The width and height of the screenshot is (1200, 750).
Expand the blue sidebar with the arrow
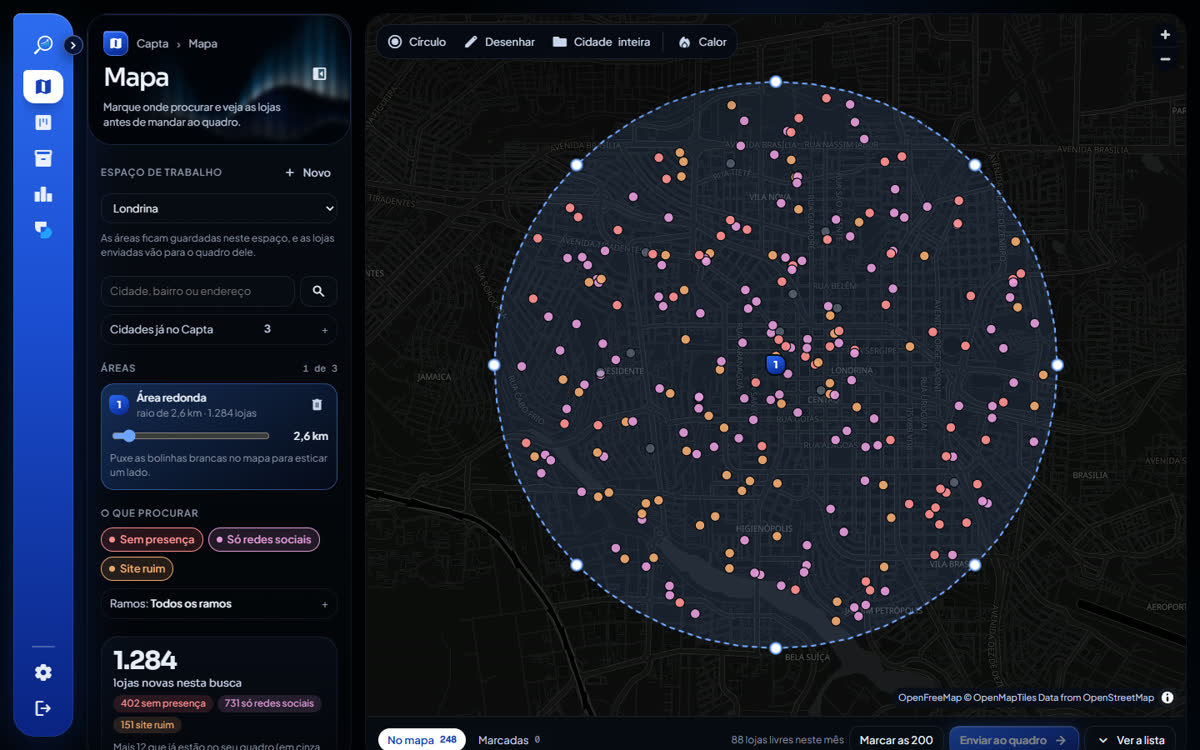click(x=73, y=45)
